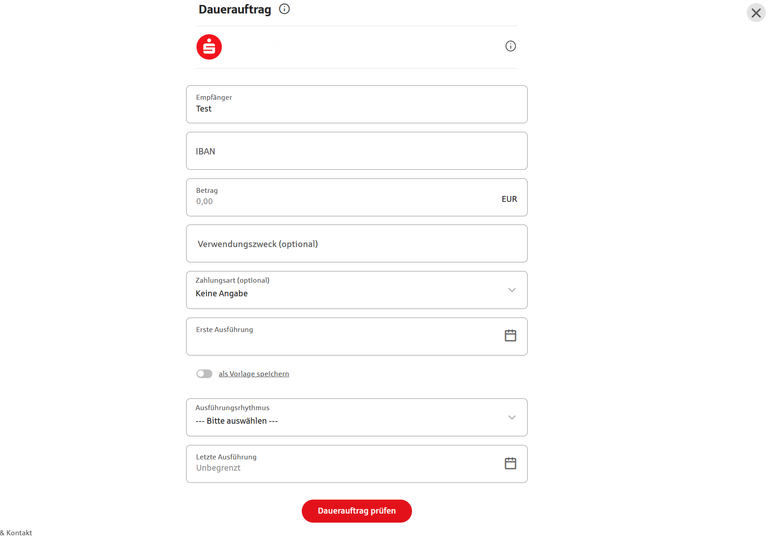Click the red Sparkasse logo icon
This screenshot has height=542, width=768.
tap(209, 47)
